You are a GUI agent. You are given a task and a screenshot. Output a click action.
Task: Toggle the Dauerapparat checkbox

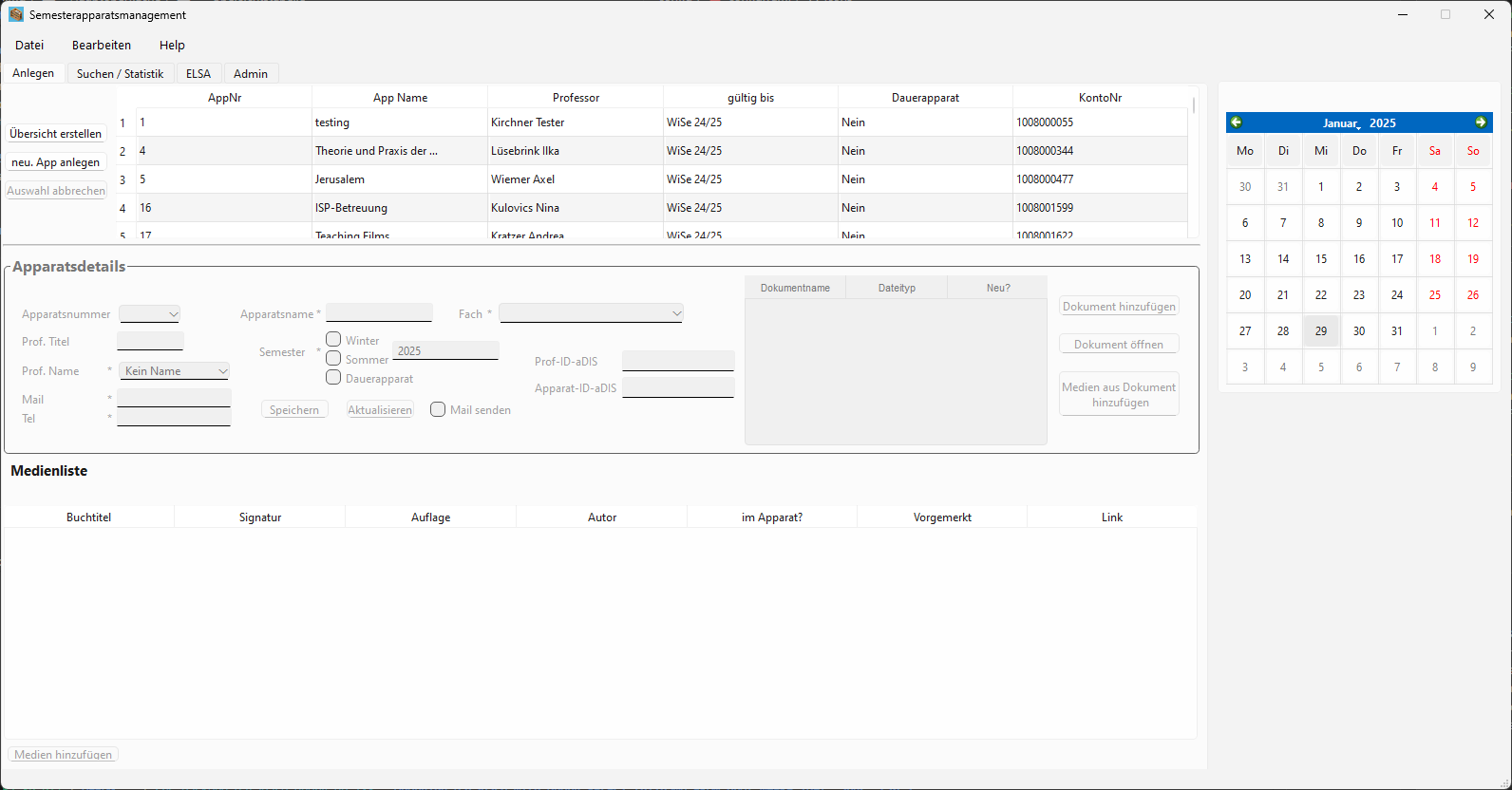333,377
